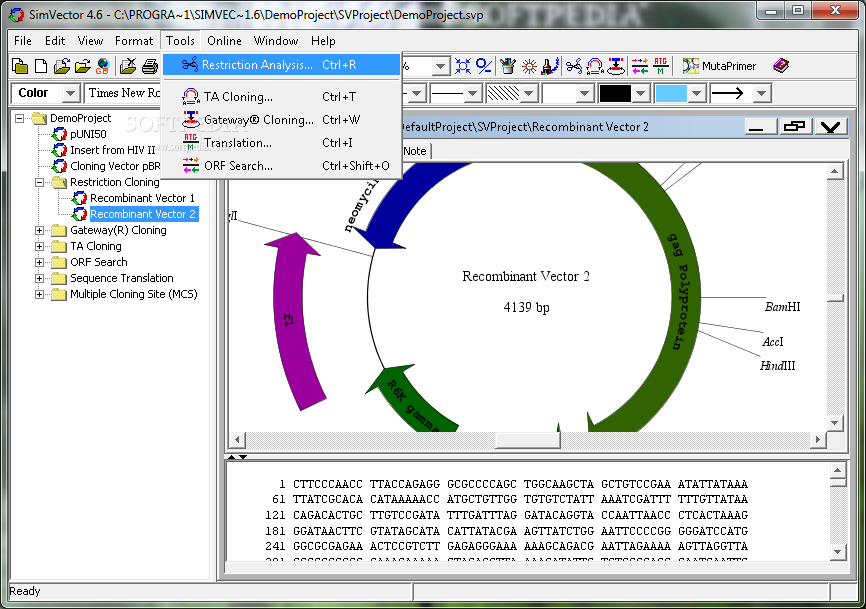This screenshot has width=866, height=609.
Task: Expand the TA Cloning folder
Action: pos(39,246)
